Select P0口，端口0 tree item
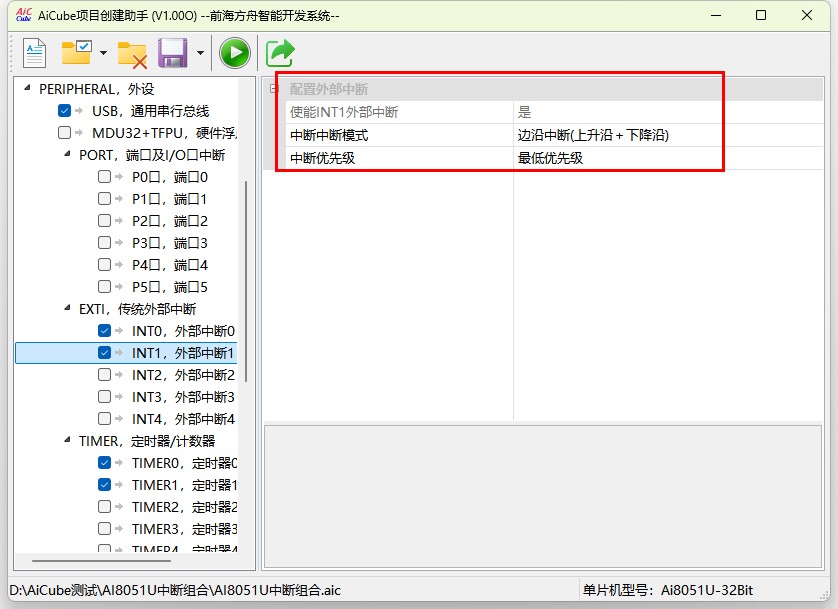The width and height of the screenshot is (838, 609). (x=170, y=177)
